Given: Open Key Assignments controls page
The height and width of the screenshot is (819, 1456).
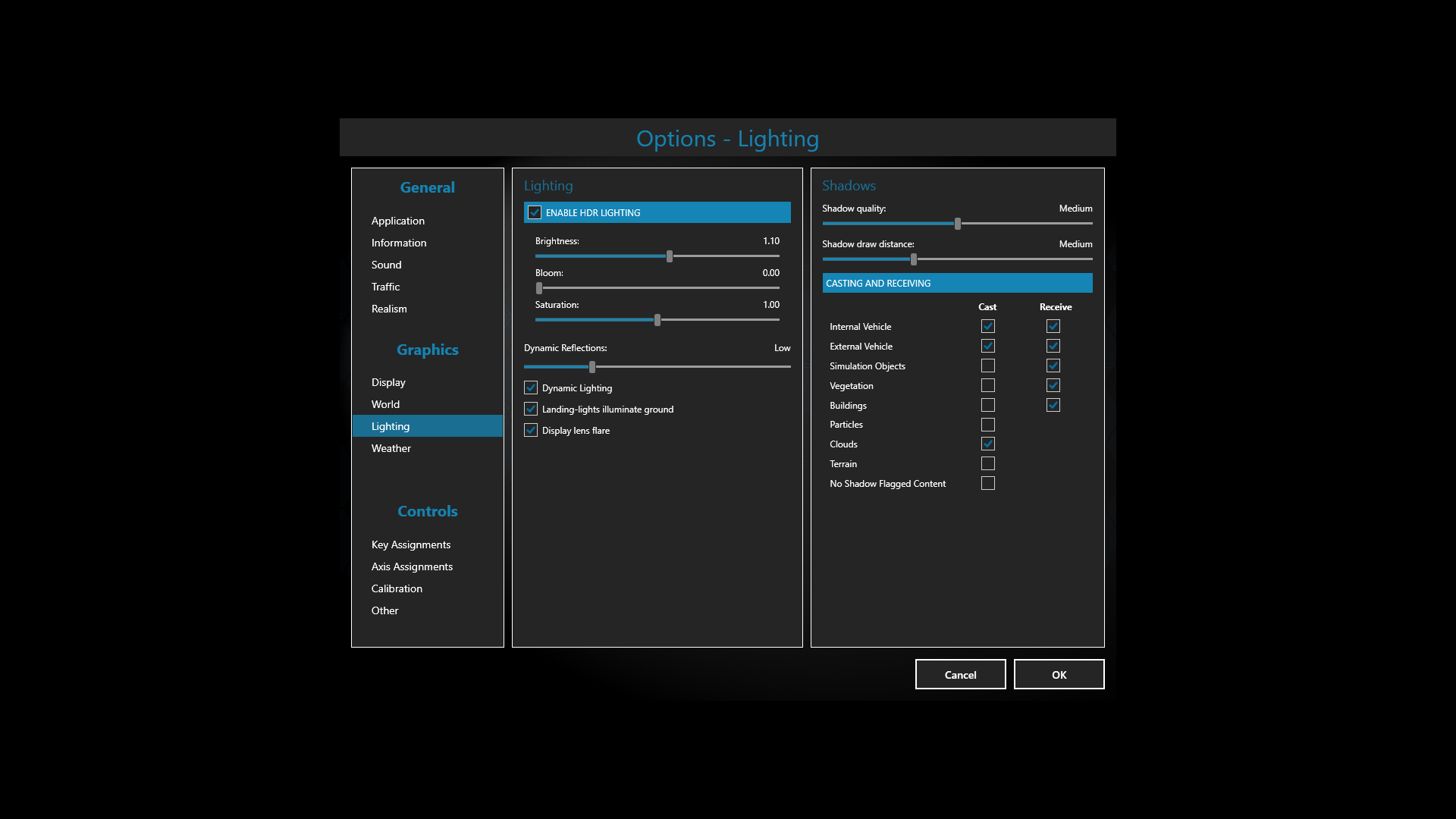Looking at the screenshot, I should click(x=411, y=544).
